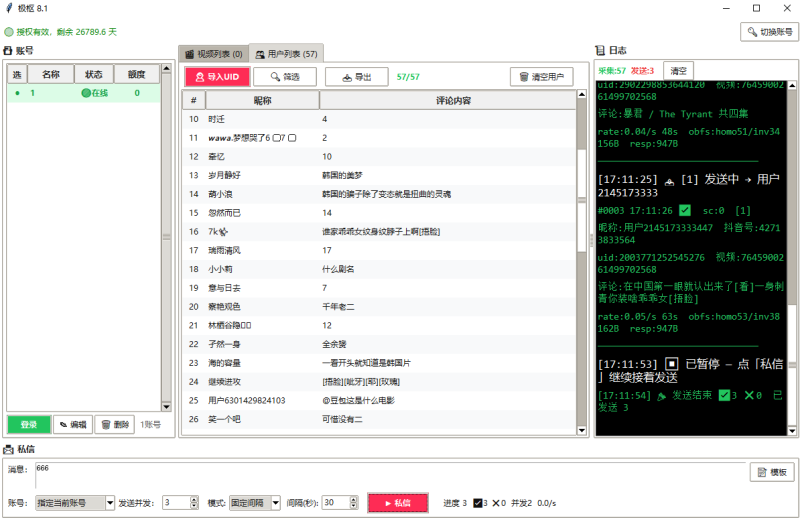Open the 筛选 filter button
The image size is (800, 518).
click(285, 77)
